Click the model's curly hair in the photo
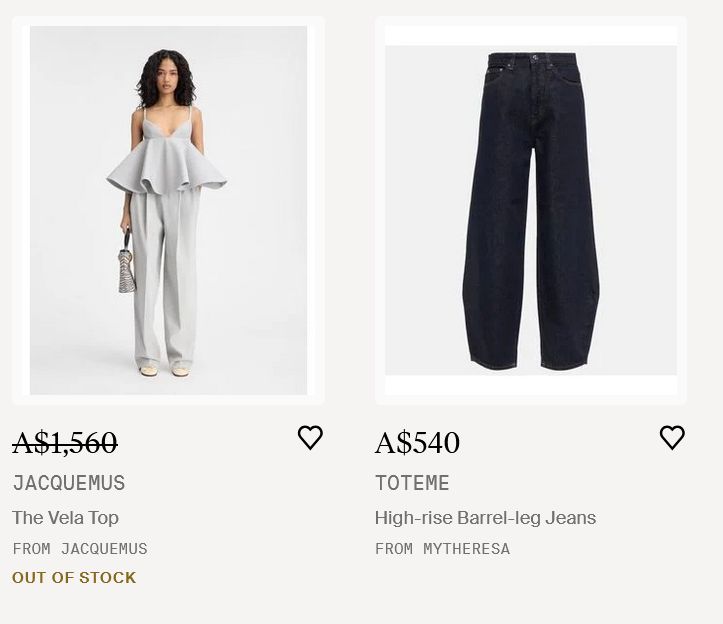The height and width of the screenshot is (624, 723). [x=166, y=76]
